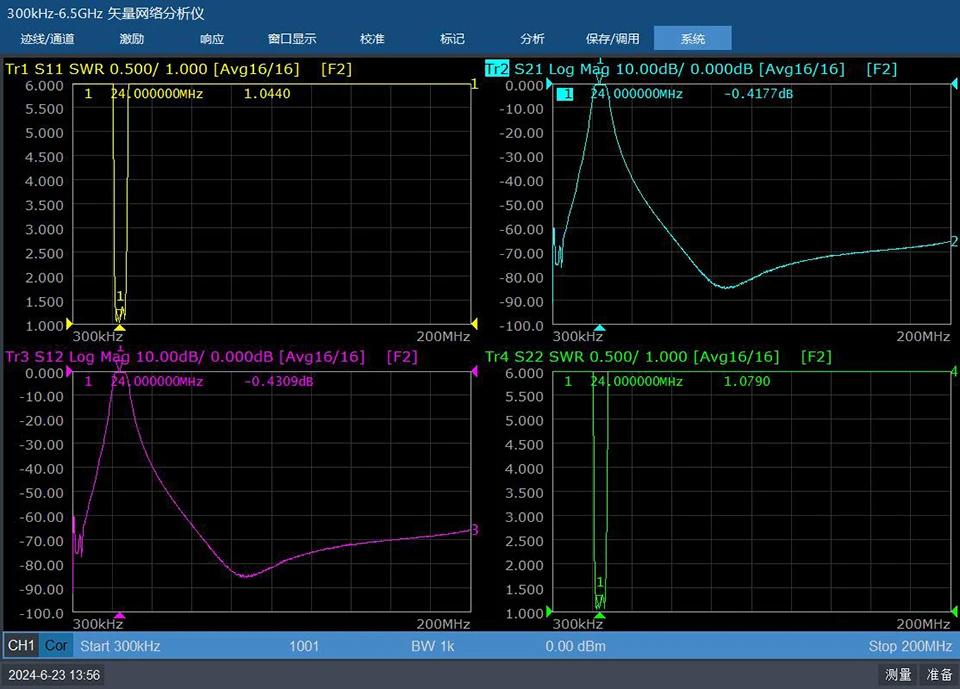
Task: Select the Tr3 S12 Log Mag trace title
Action: [211, 356]
